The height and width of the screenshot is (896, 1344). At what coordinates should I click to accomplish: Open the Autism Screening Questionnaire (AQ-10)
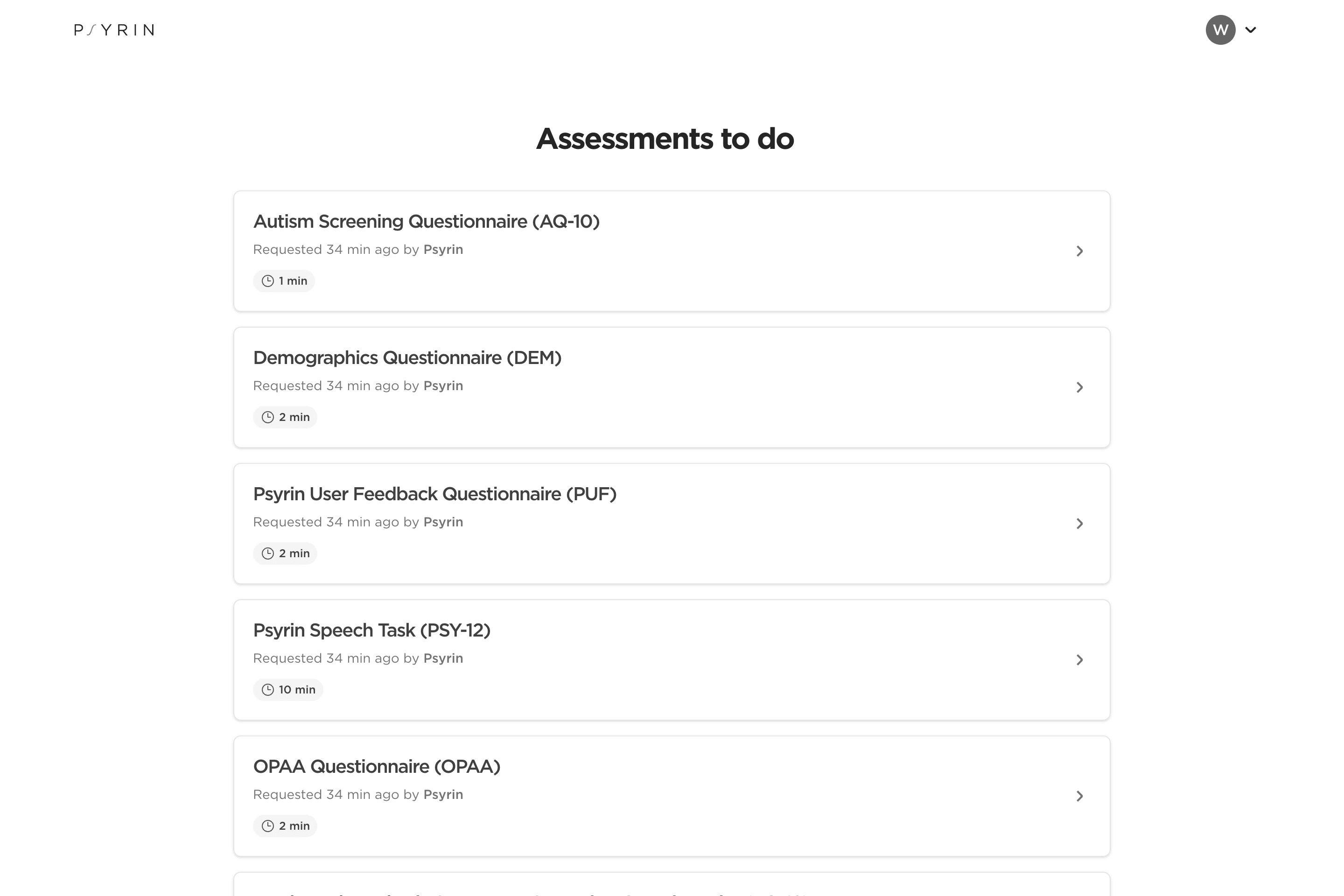pos(672,251)
